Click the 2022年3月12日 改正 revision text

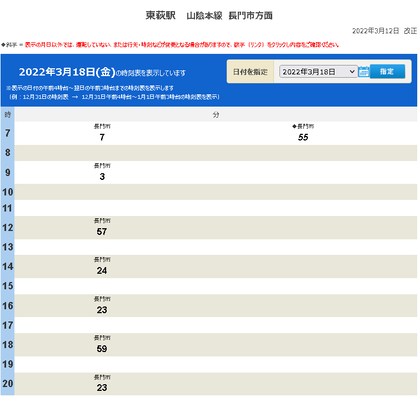(x=384, y=31)
